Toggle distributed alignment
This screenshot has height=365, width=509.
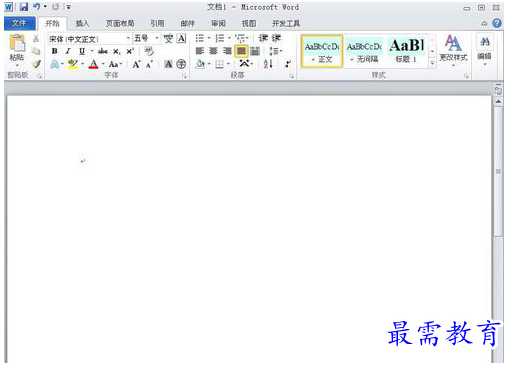[255, 51]
